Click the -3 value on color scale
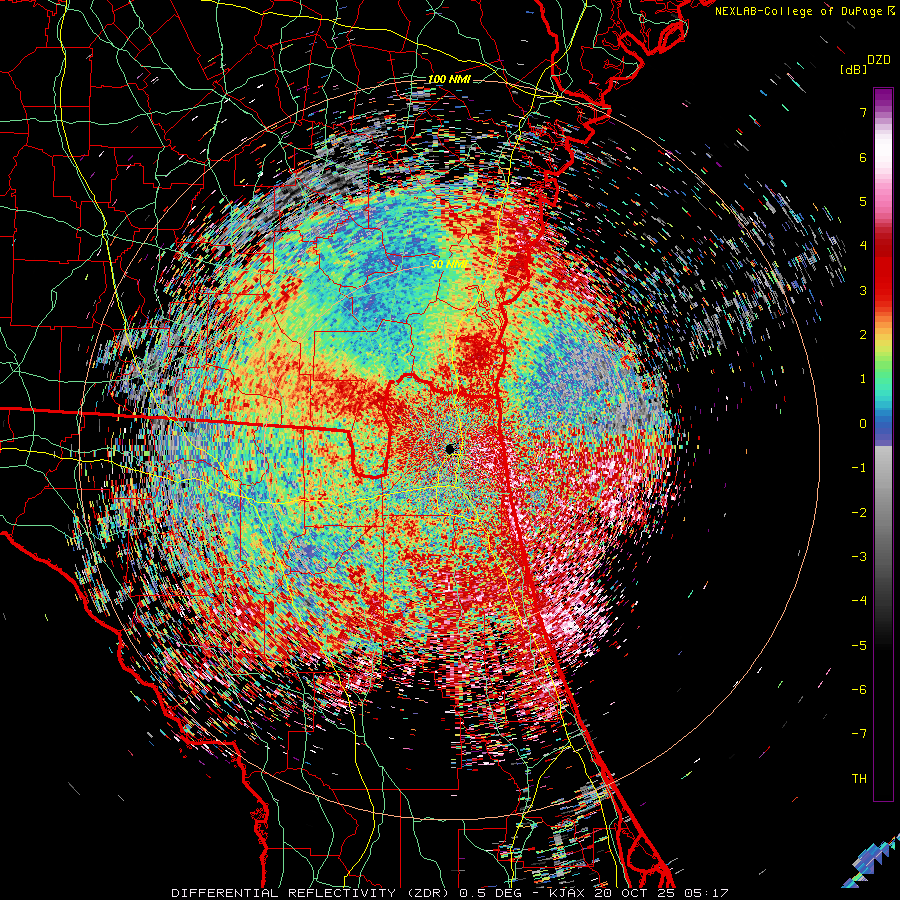900x900 pixels. pos(859,556)
